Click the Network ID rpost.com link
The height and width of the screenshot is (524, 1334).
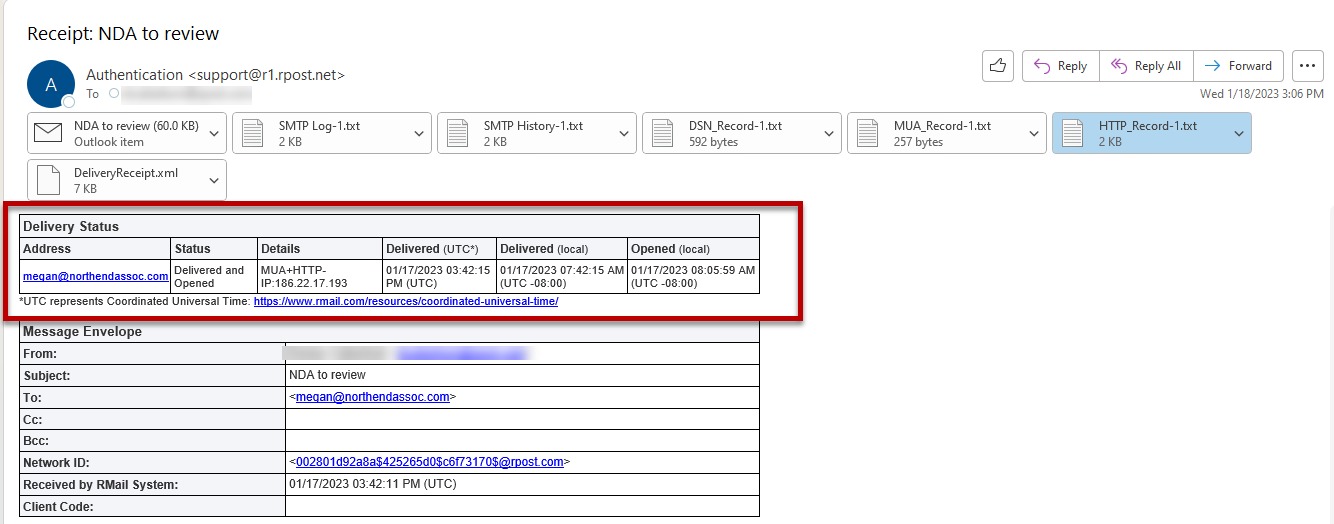tap(430, 462)
